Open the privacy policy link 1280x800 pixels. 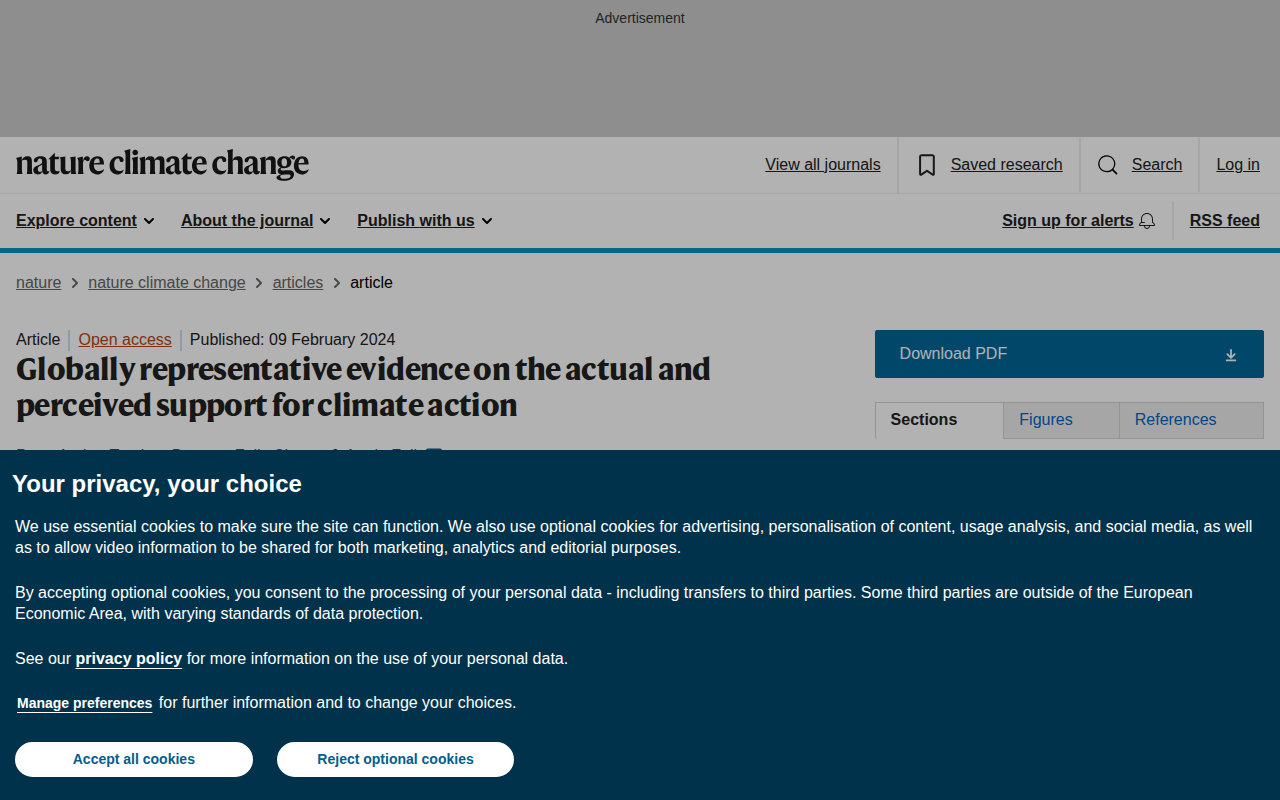pyautogui.click(x=129, y=658)
